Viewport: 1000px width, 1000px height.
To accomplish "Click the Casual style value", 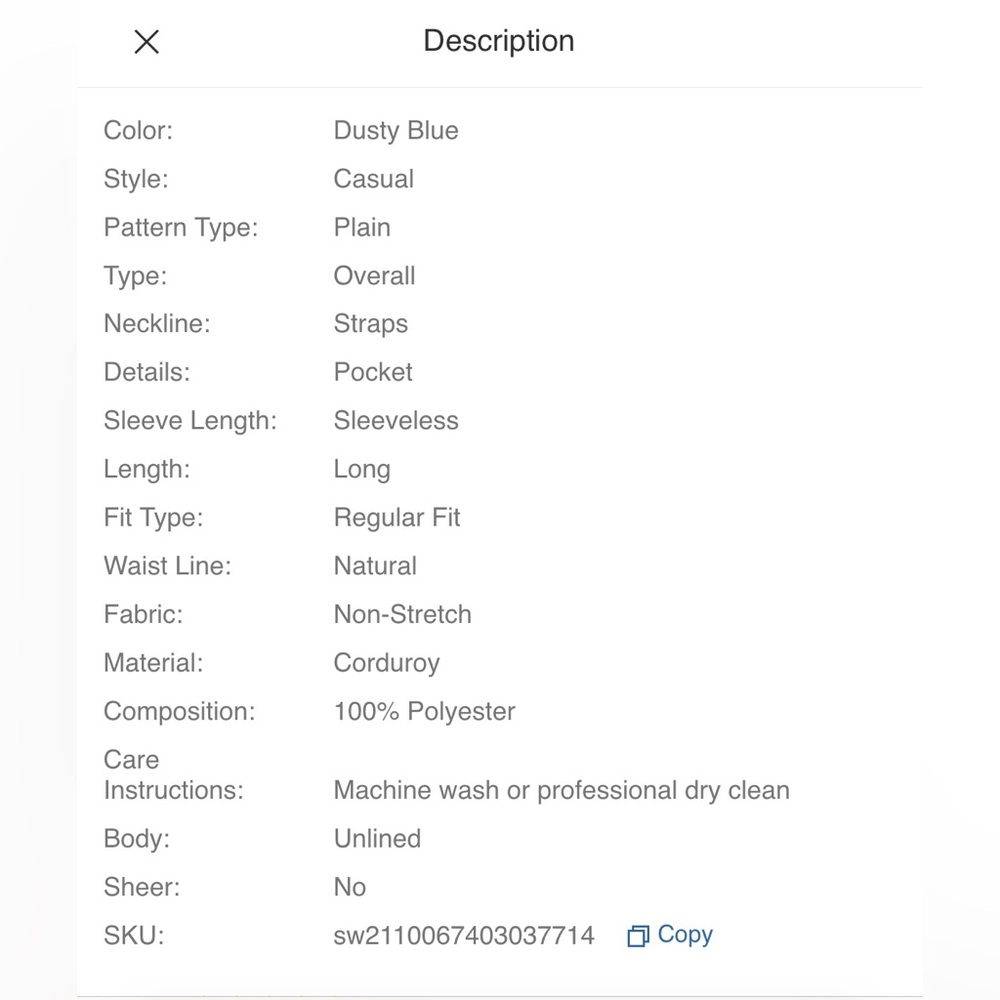I will point(374,179).
